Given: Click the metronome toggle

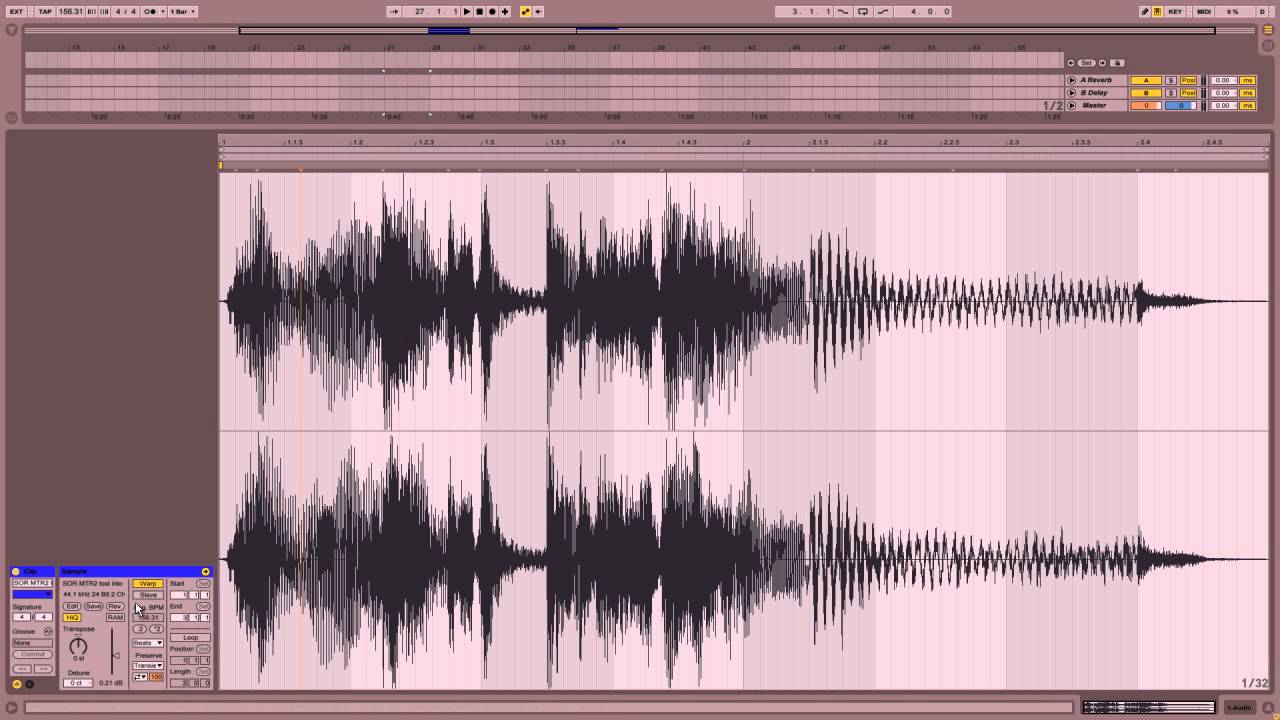Looking at the screenshot, I should pos(151,12).
